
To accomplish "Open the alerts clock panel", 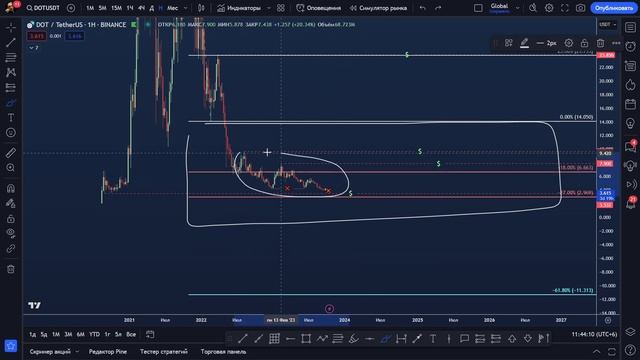I will pos(631,47).
